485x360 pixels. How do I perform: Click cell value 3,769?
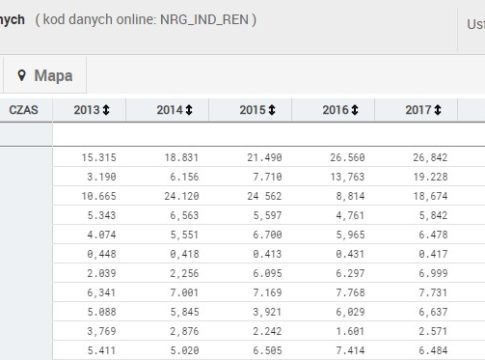(x=102, y=331)
